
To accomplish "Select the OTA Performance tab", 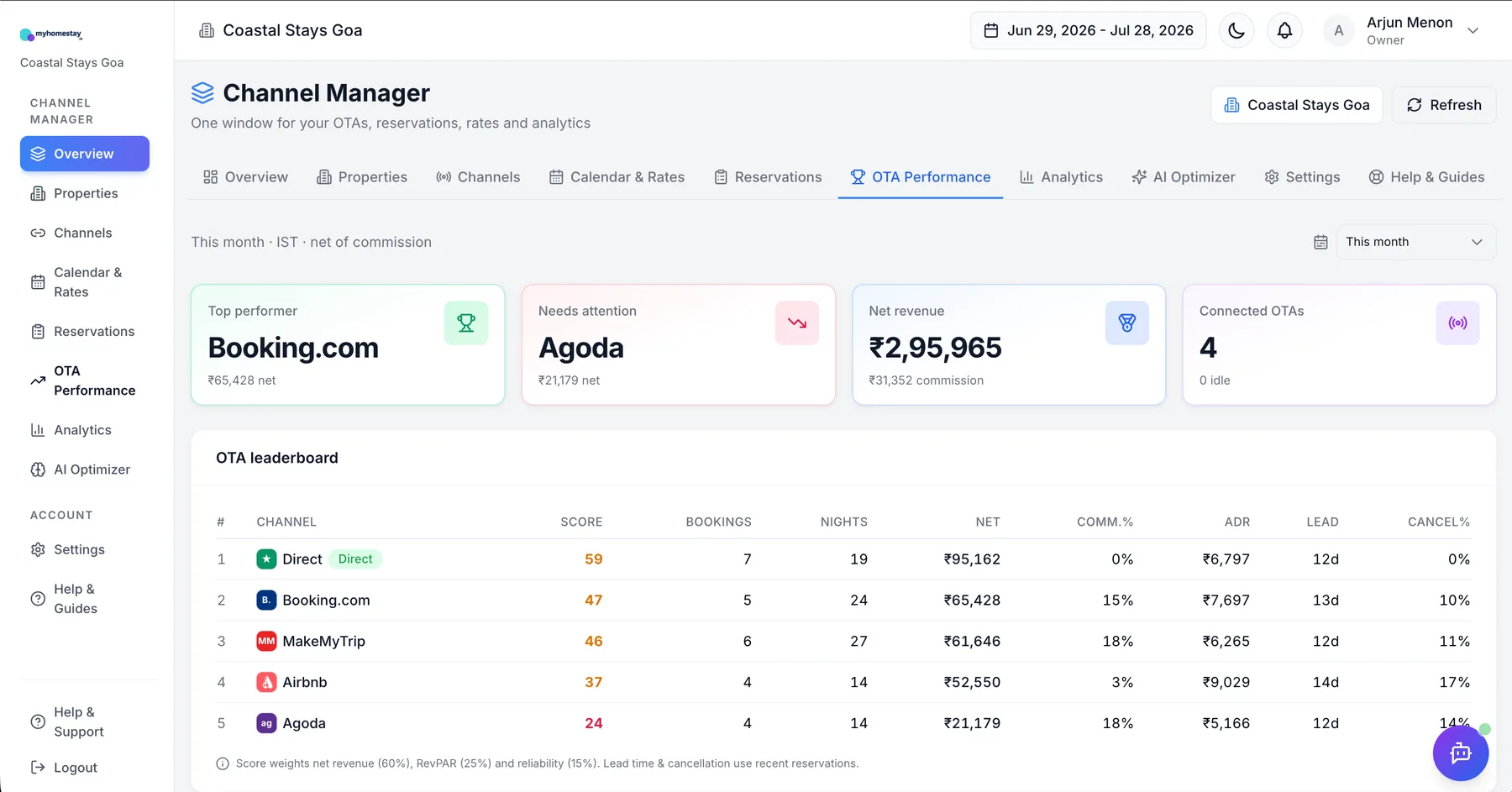I will pos(921,177).
